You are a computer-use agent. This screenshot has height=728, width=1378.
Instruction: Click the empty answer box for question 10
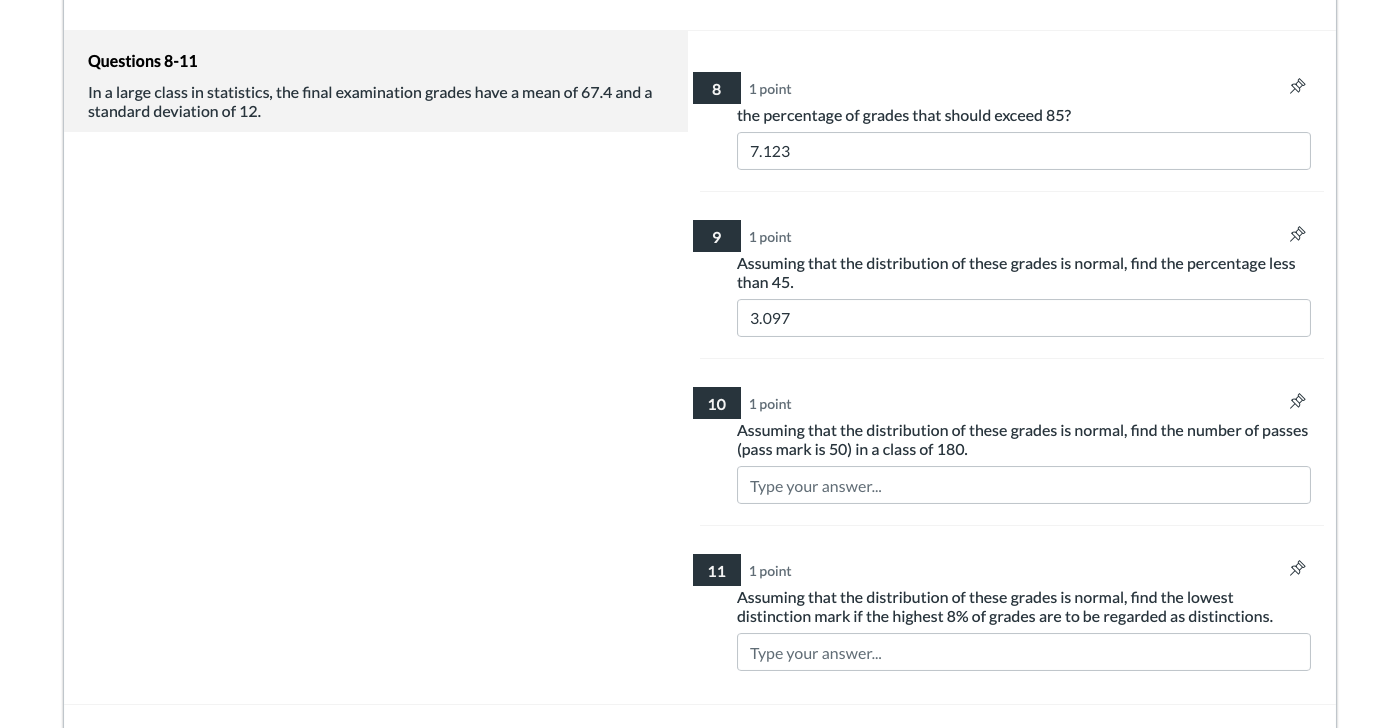coord(1023,485)
